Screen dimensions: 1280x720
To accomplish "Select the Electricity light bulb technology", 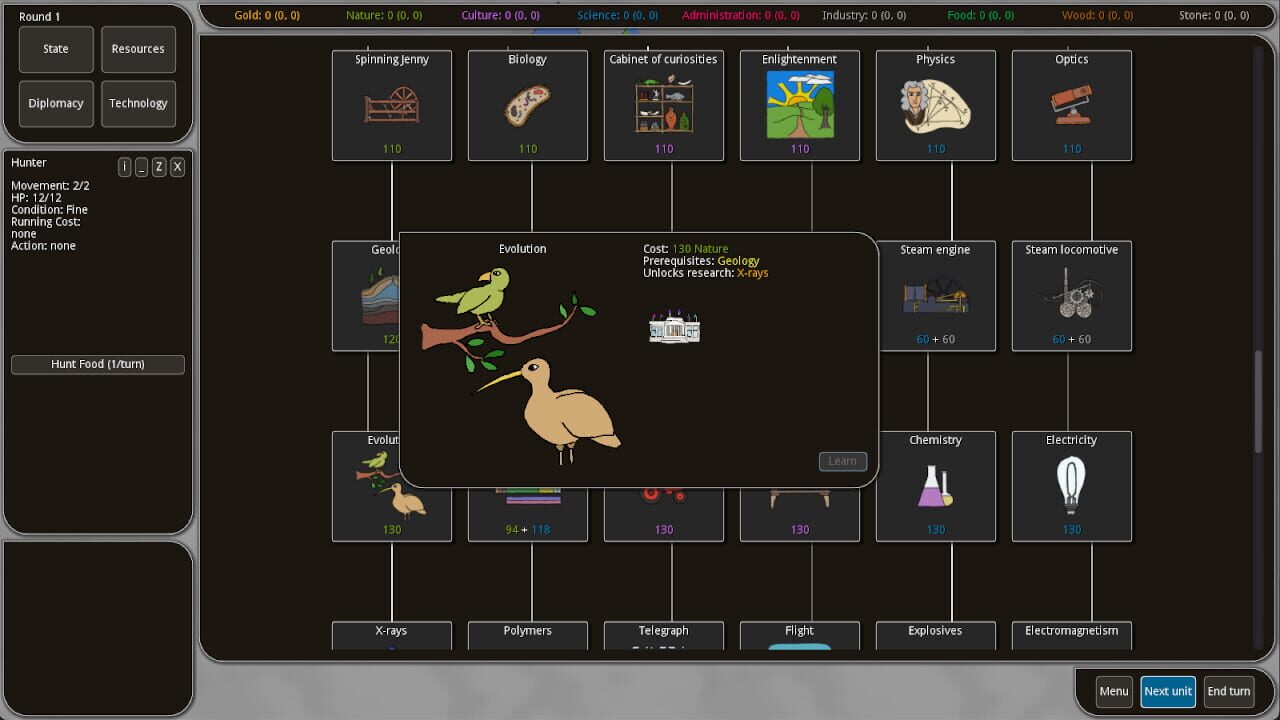I will pyautogui.click(x=1072, y=486).
